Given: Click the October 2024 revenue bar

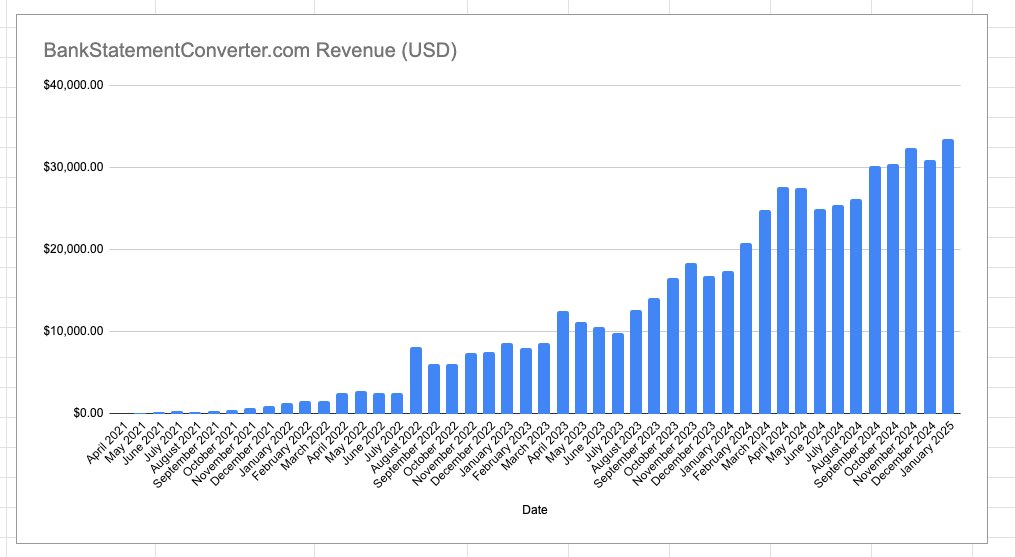Looking at the screenshot, I should click(893, 289).
